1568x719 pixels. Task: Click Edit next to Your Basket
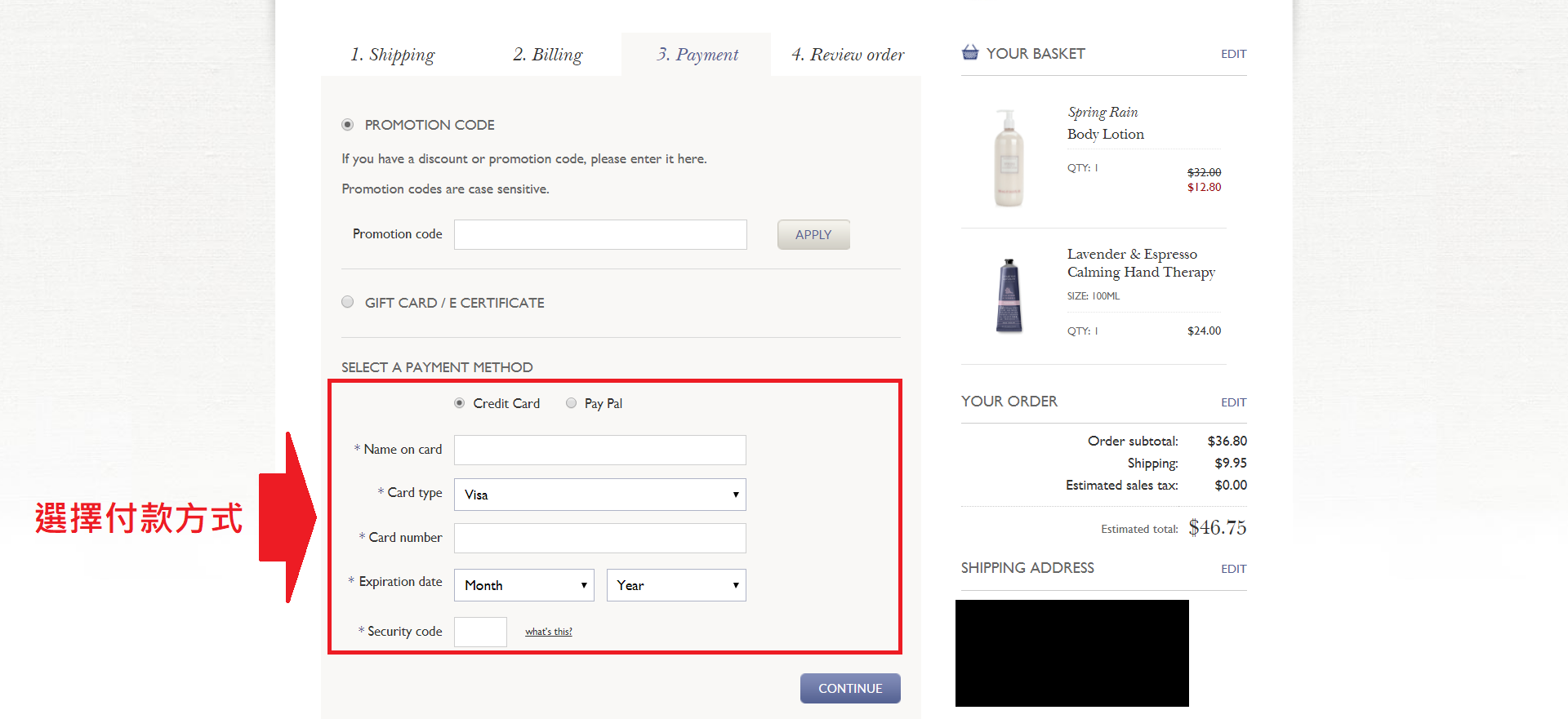[x=1233, y=54]
